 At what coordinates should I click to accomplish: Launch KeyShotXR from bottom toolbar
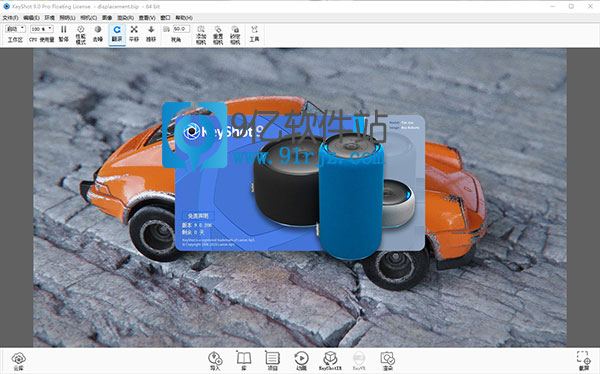pos(330,361)
